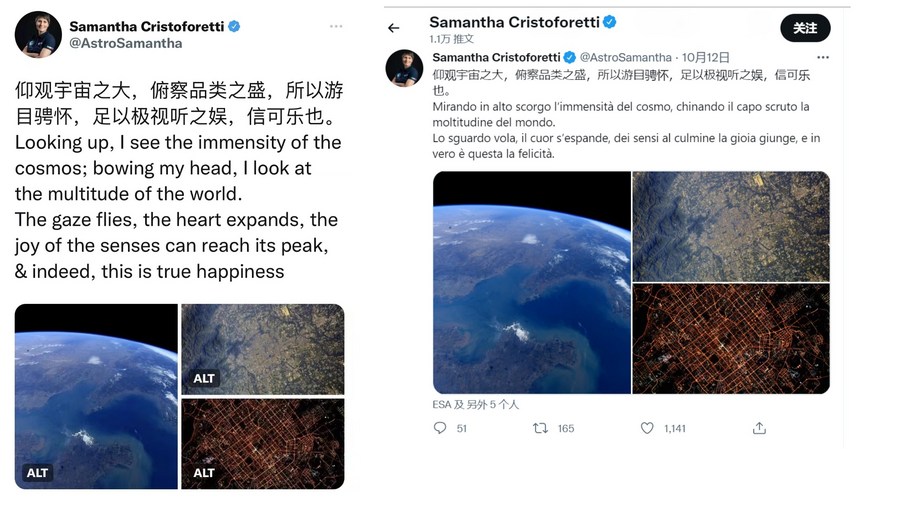
Task: Open the avatar beside the Italian tweet
Action: point(405,68)
